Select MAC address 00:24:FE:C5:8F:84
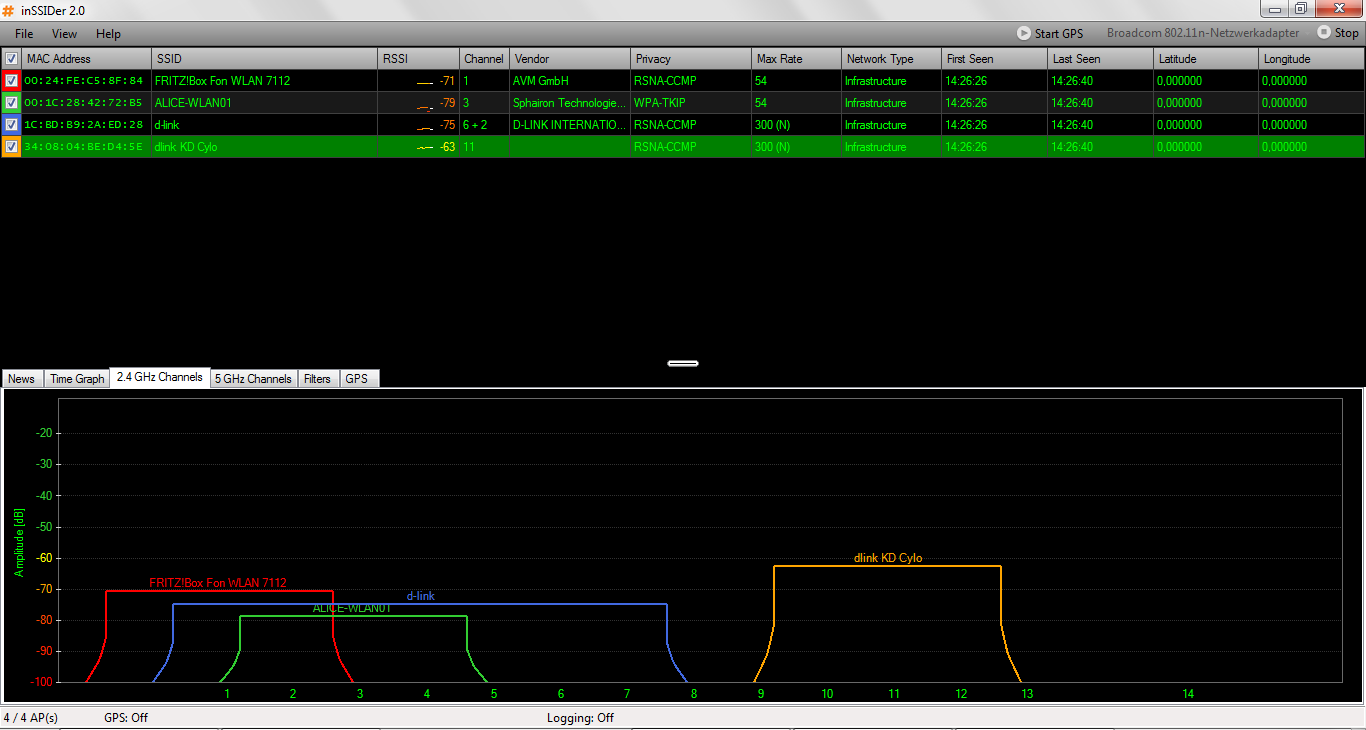Viewport: 1366px width, 730px height. (x=84, y=81)
